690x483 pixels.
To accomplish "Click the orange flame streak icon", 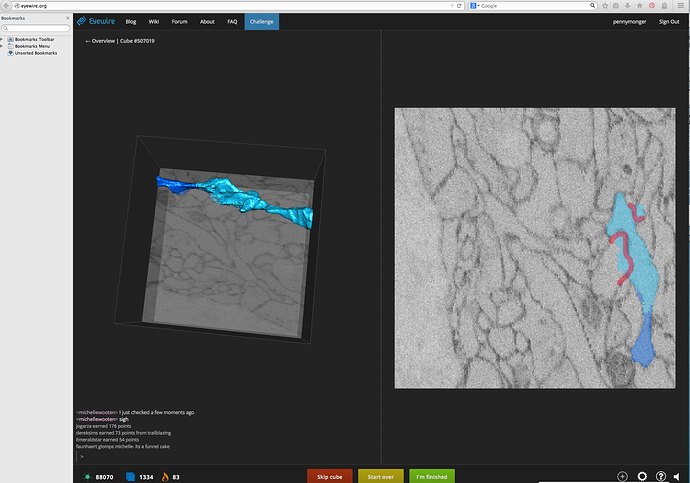I will (164, 477).
